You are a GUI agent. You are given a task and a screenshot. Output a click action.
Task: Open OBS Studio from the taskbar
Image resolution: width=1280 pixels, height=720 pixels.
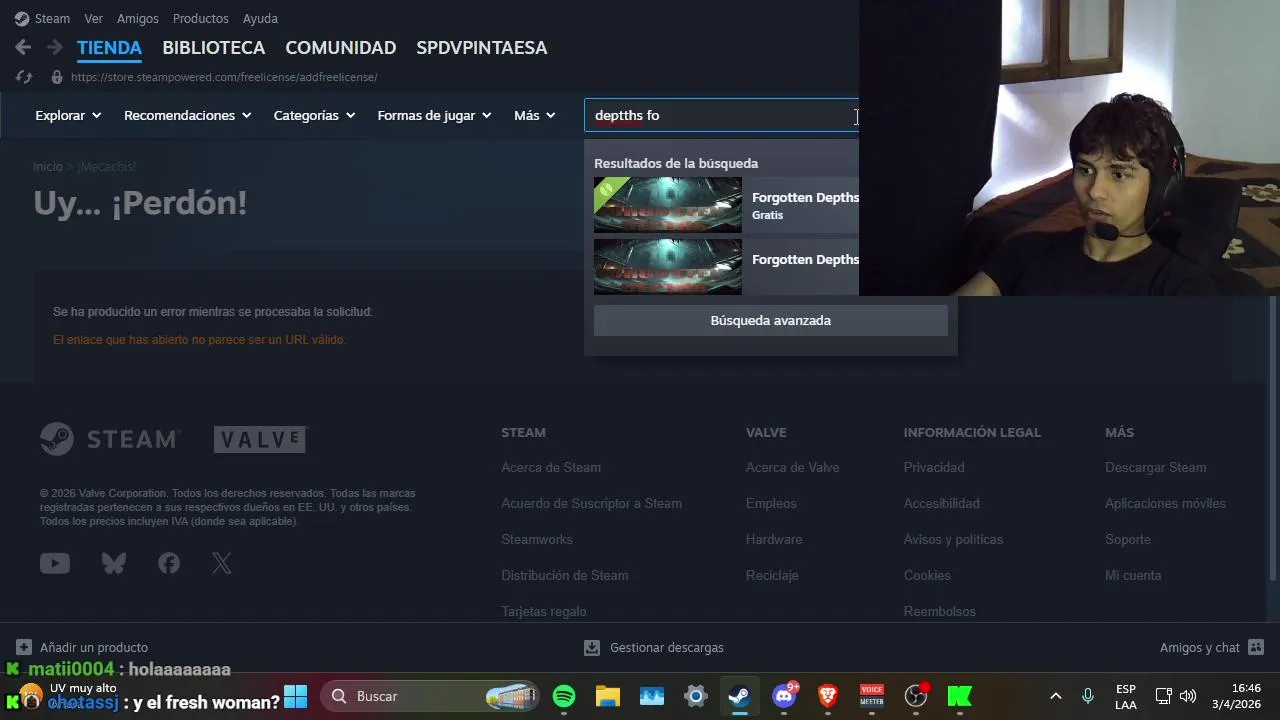[916, 696]
